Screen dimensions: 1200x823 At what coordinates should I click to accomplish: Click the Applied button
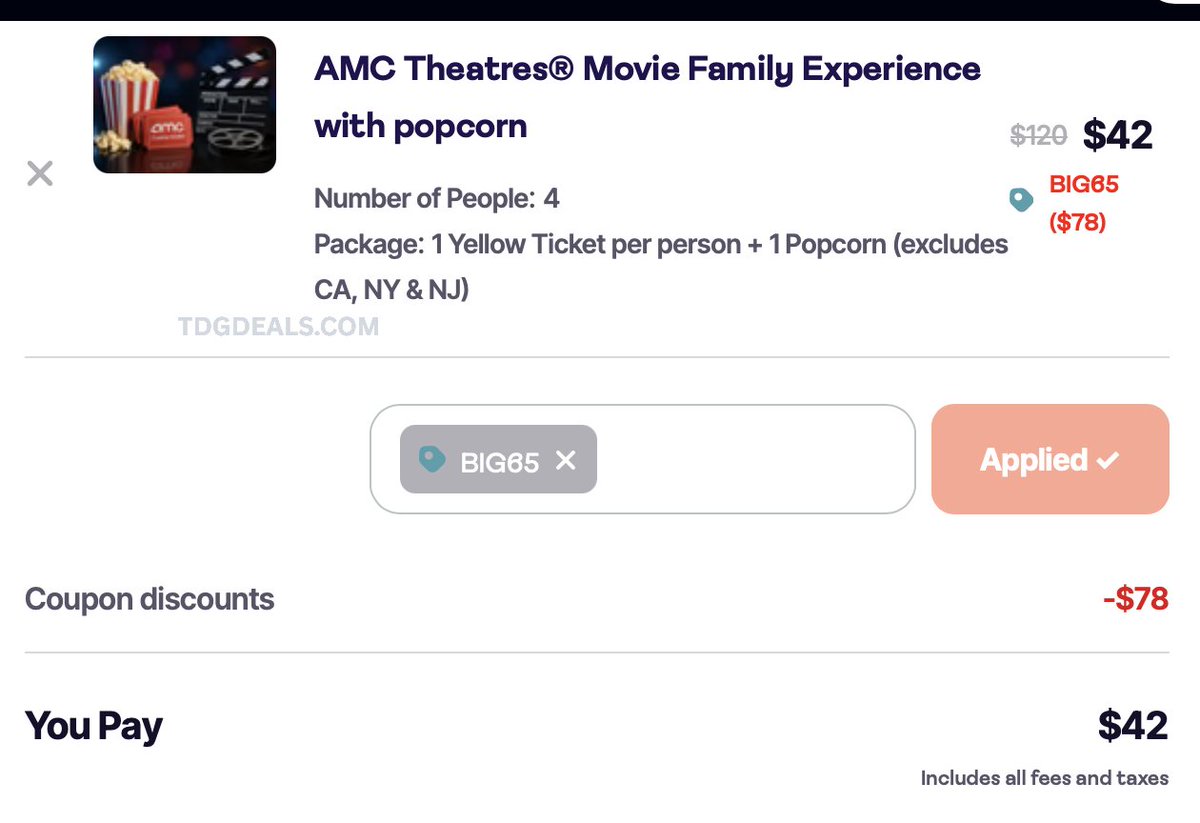(x=1049, y=460)
